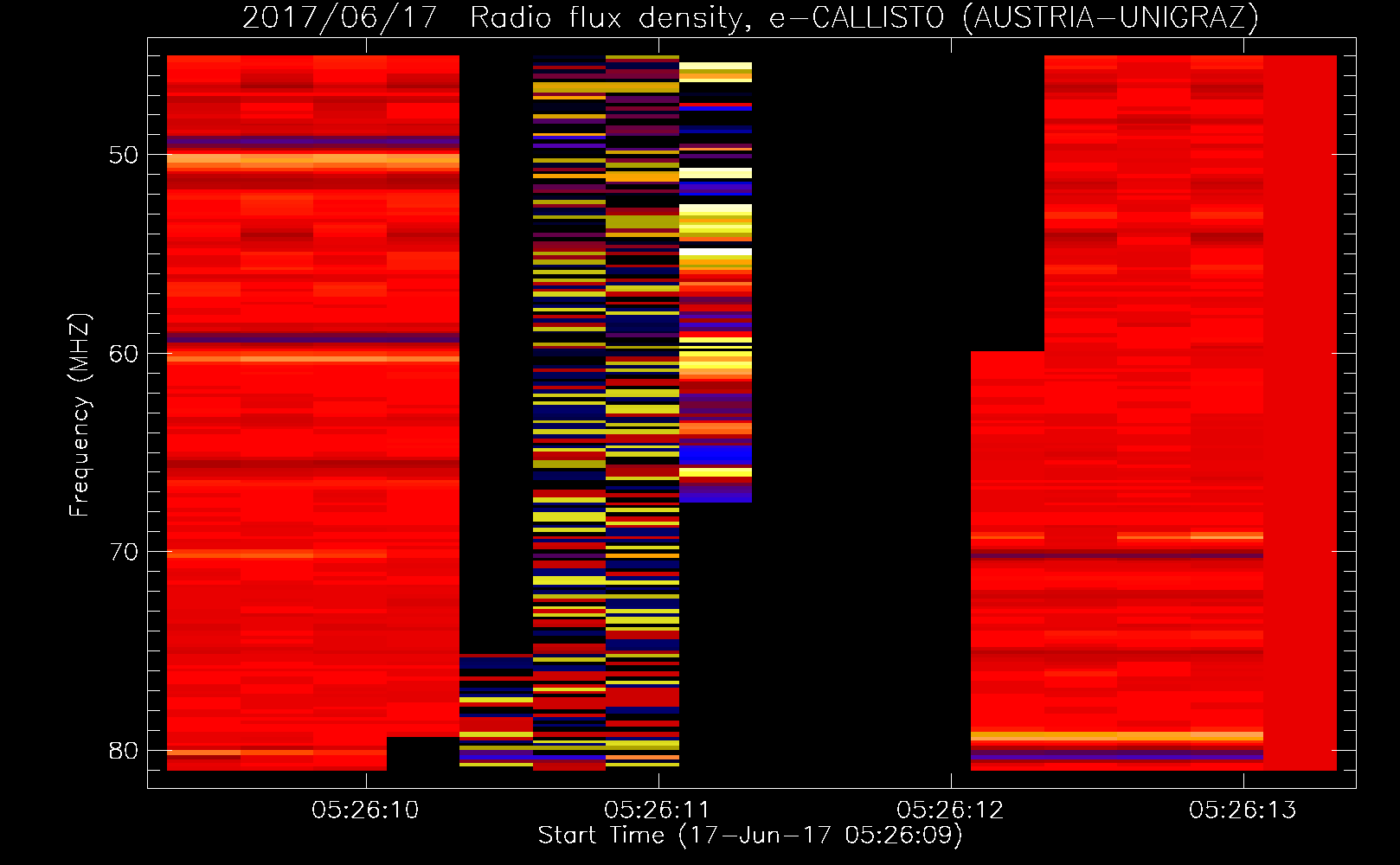Click the '50' frequency tick label
This screenshot has width=1400, height=865.
tap(124, 155)
